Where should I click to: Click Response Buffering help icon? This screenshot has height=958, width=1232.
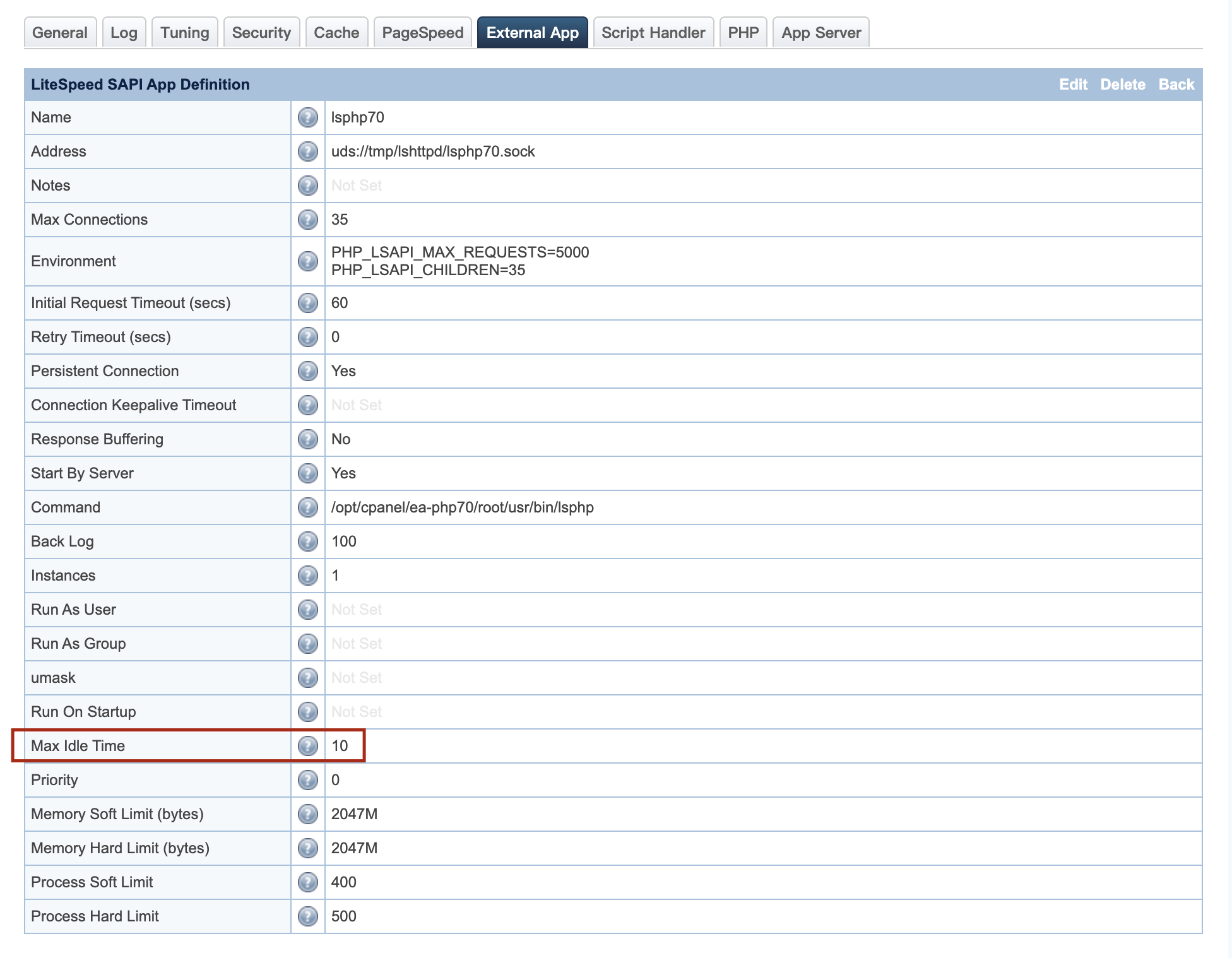click(x=307, y=439)
